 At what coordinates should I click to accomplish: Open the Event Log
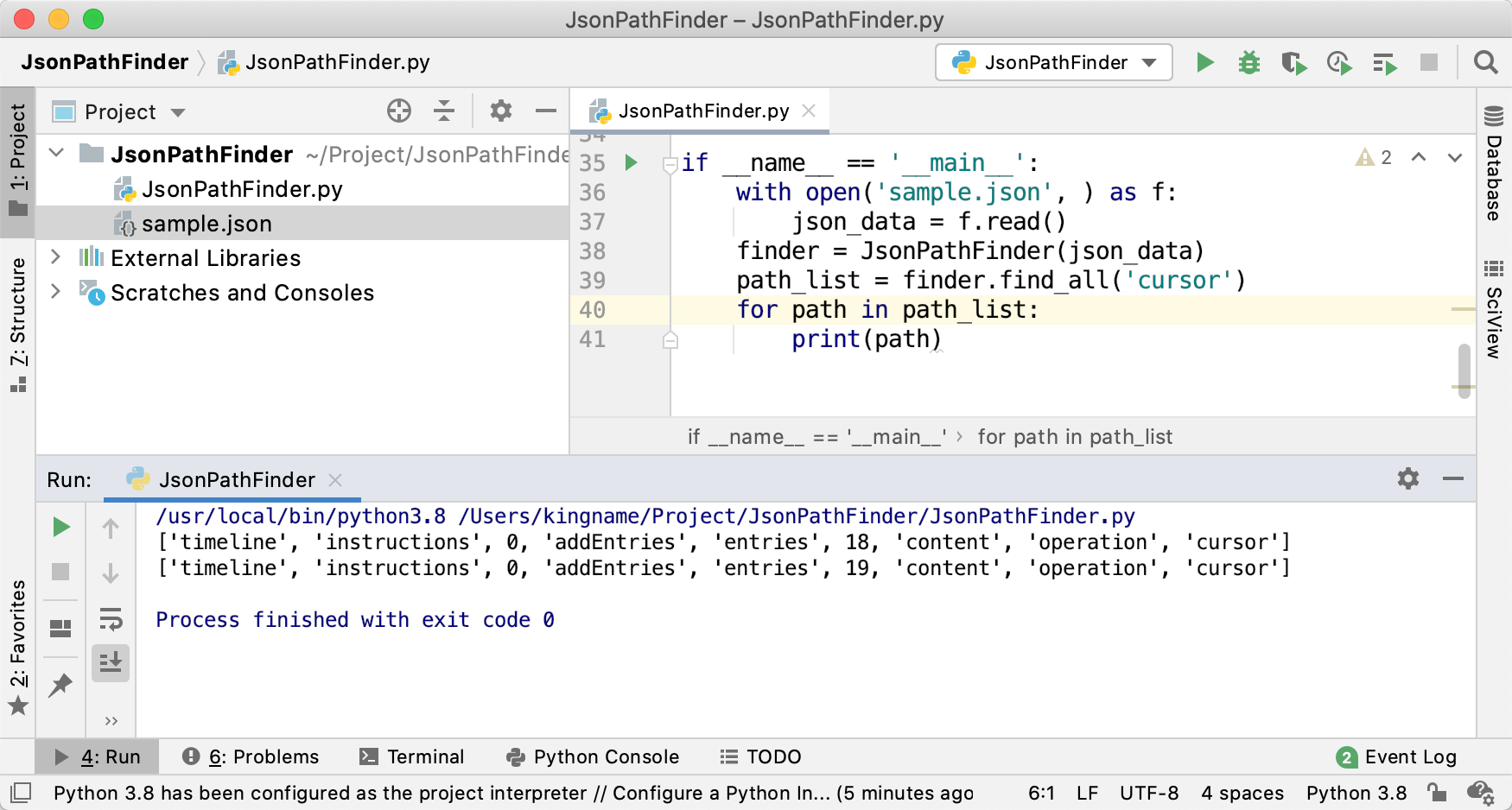pyautogui.click(x=1396, y=757)
